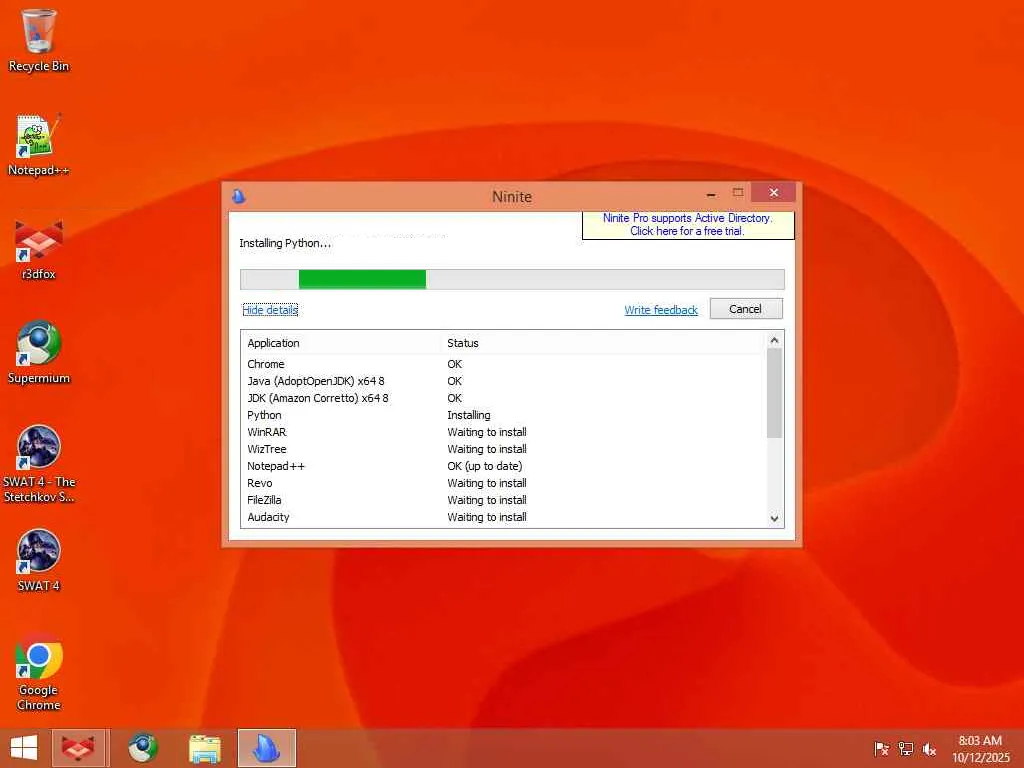Activate the Ninite taskbar button

coord(267,748)
